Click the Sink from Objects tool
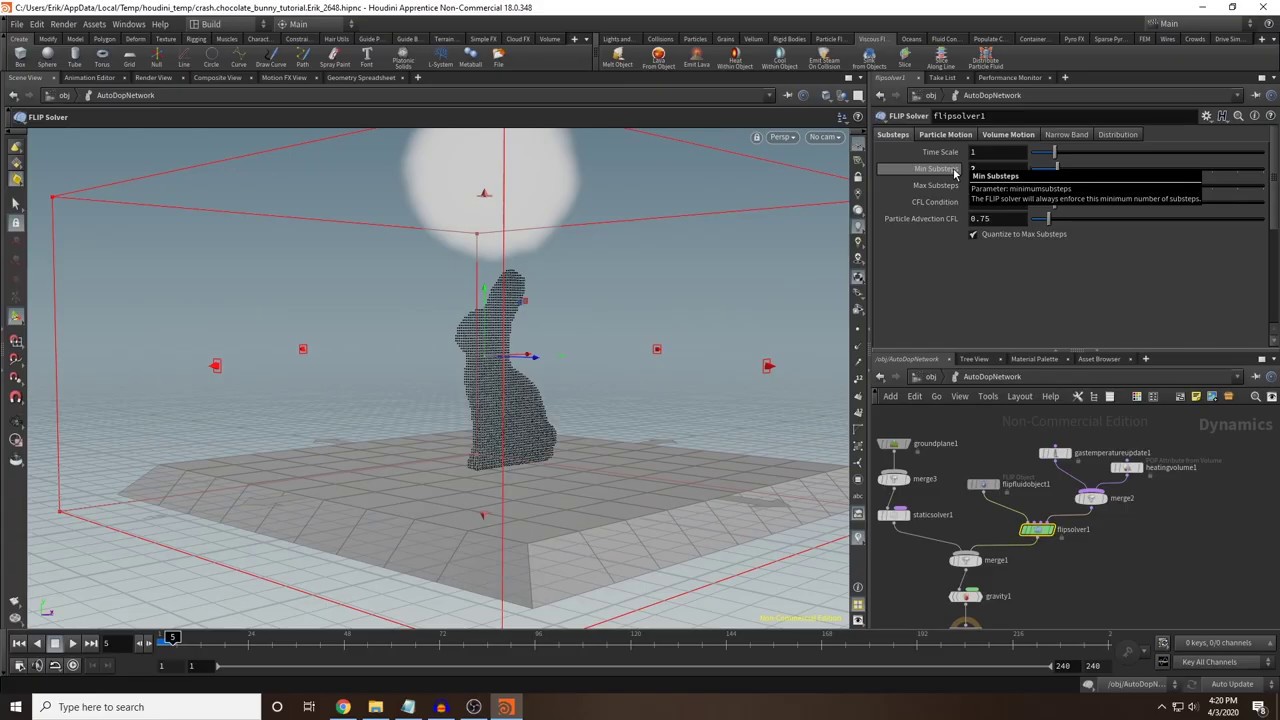 point(869,58)
